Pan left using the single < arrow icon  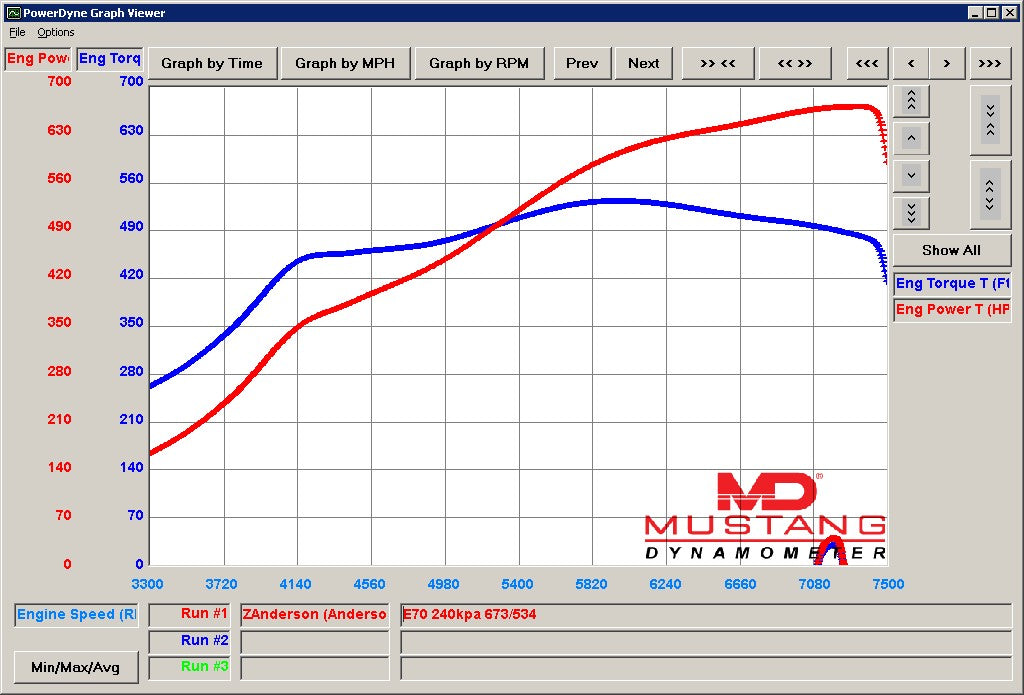click(911, 63)
